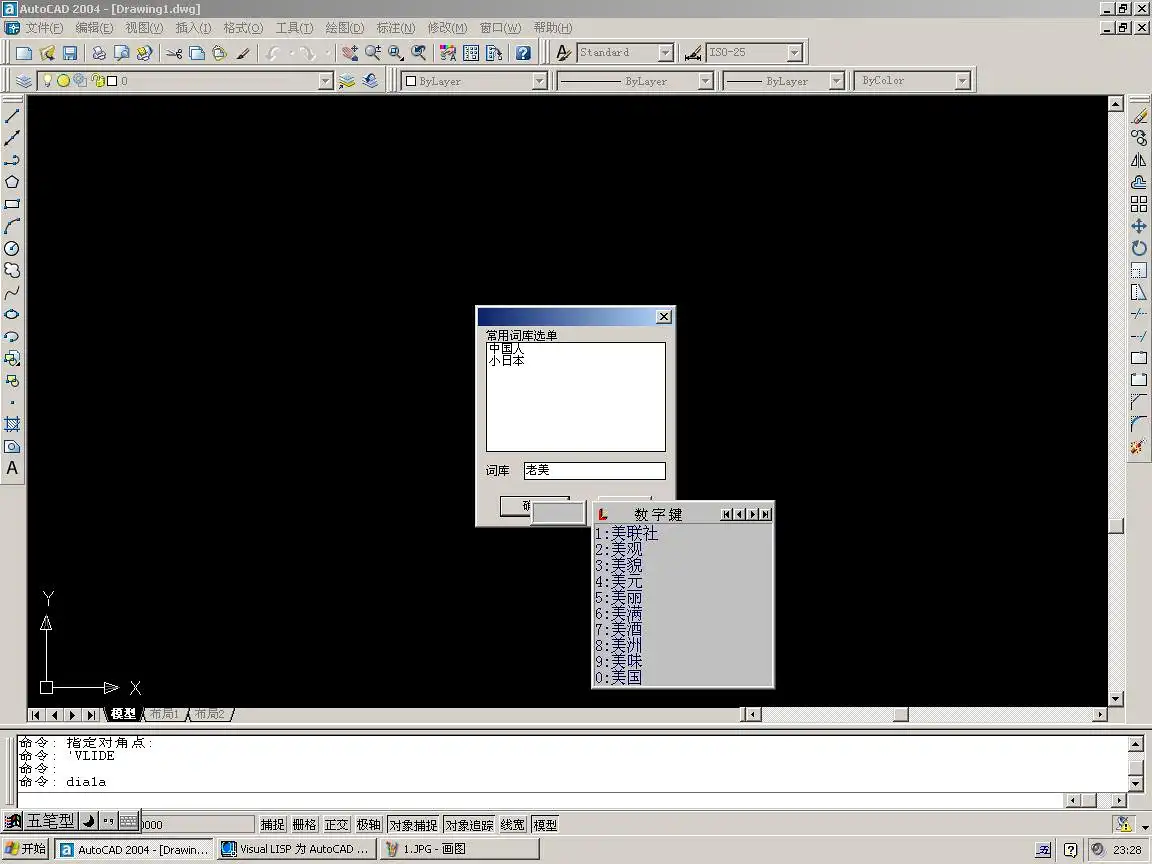Select the Multiline Text tool
This screenshot has width=1152, height=864.
coord(12,468)
